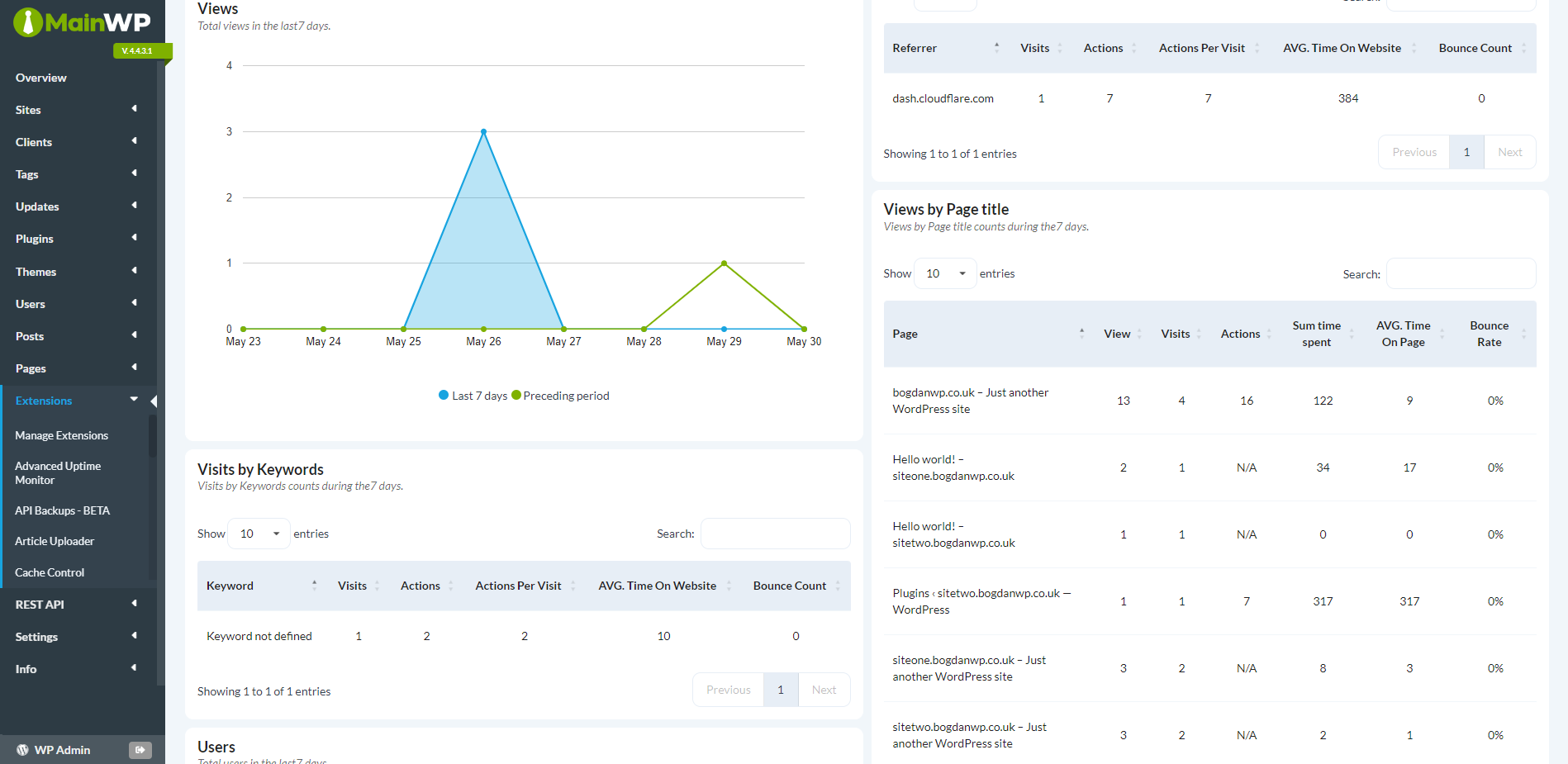Go to page 1 in keywords pagination

tap(781, 690)
